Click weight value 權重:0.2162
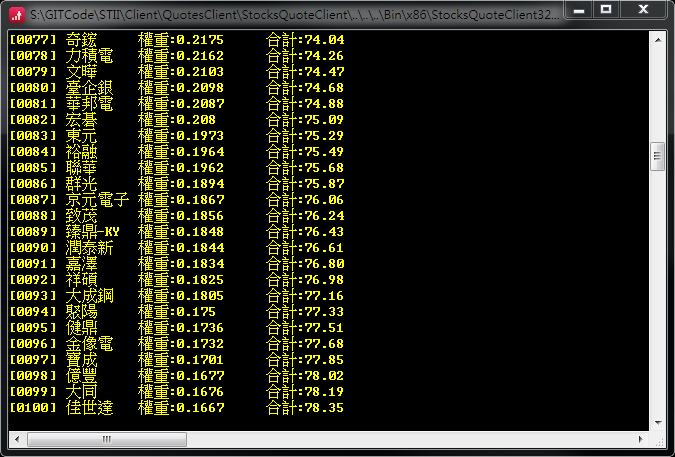The width and height of the screenshot is (675, 457). (181, 56)
